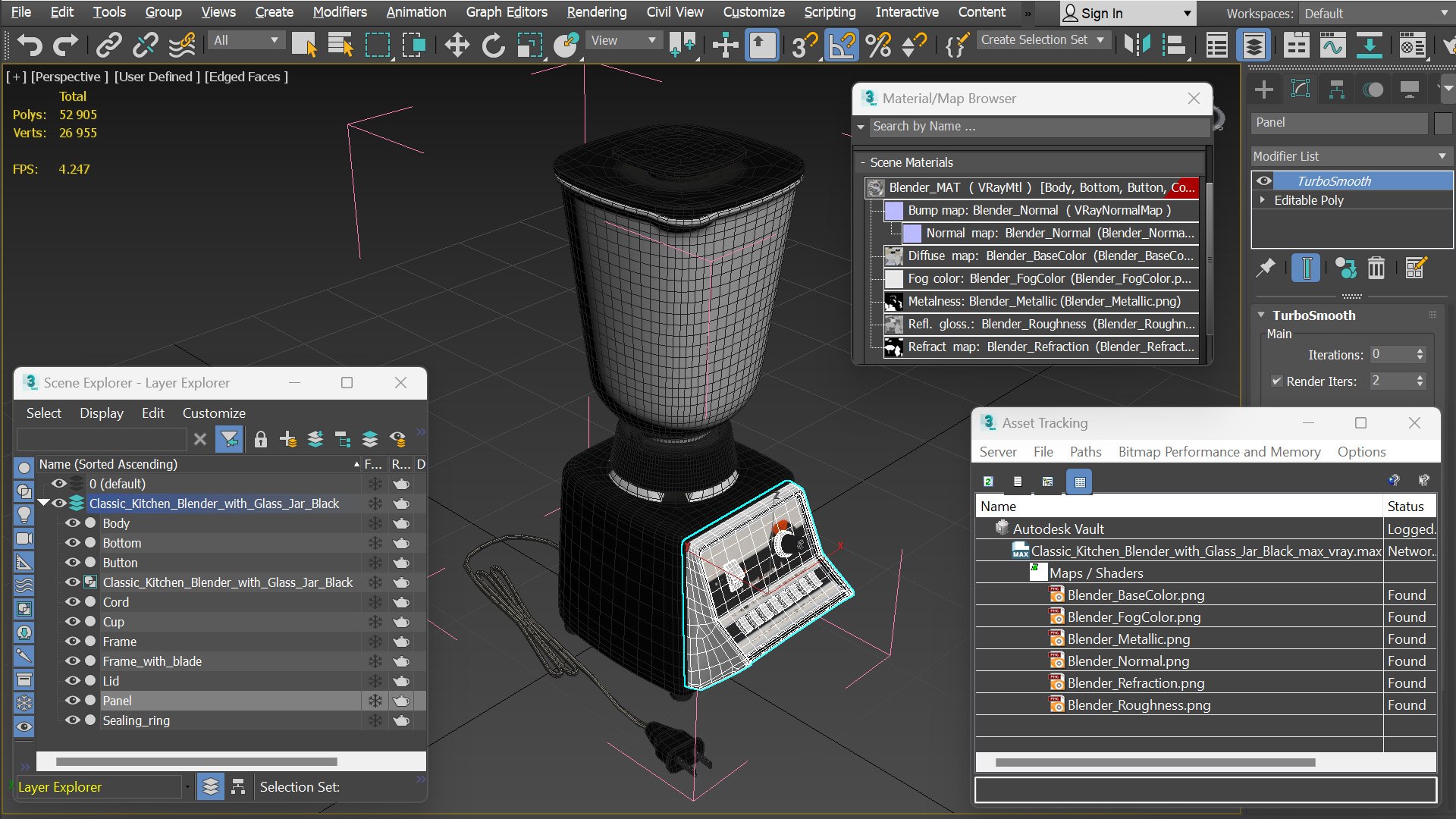This screenshot has height=819, width=1456.
Task: Toggle the Angle Snap icon
Action: [x=842, y=45]
